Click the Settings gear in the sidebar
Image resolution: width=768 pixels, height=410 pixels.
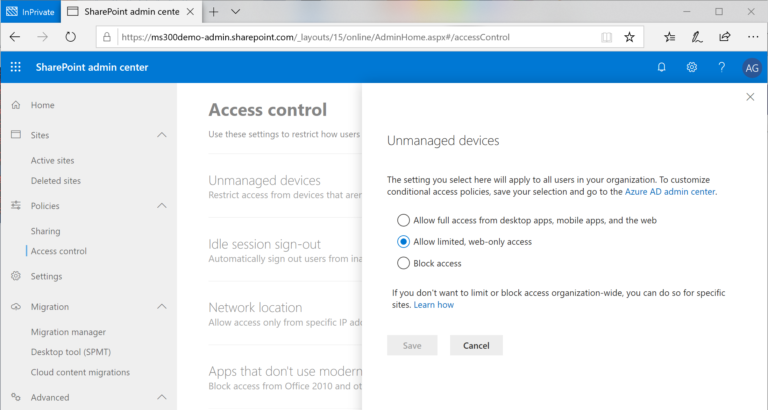[16, 276]
